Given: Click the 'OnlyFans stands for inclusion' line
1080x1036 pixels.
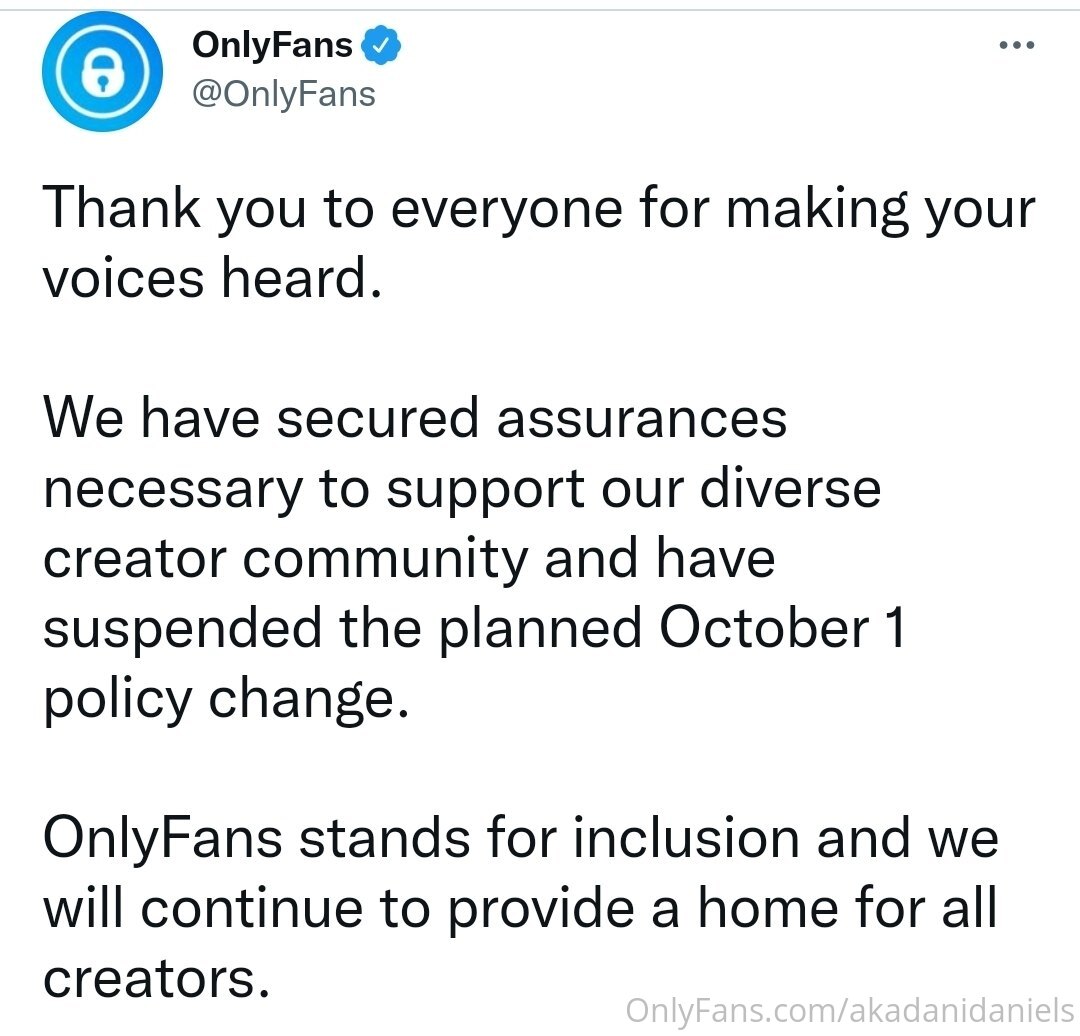Looking at the screenshot, I should pos(521,840).
